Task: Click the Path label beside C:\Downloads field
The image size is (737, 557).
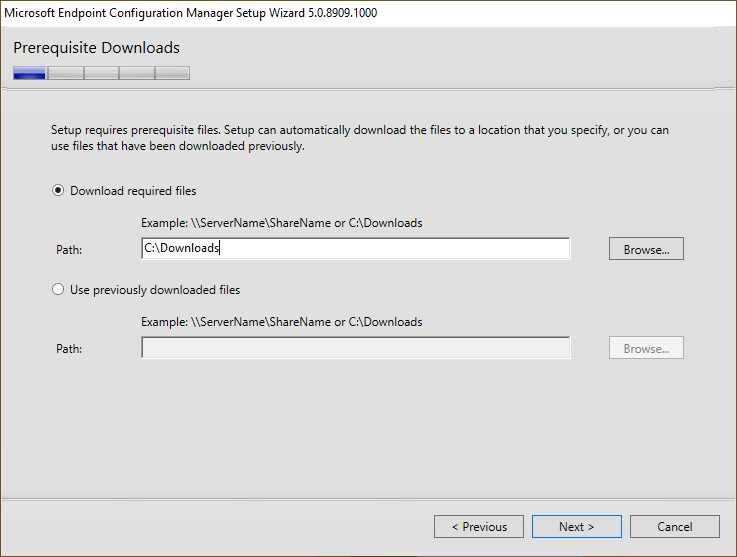Action: 69,249
